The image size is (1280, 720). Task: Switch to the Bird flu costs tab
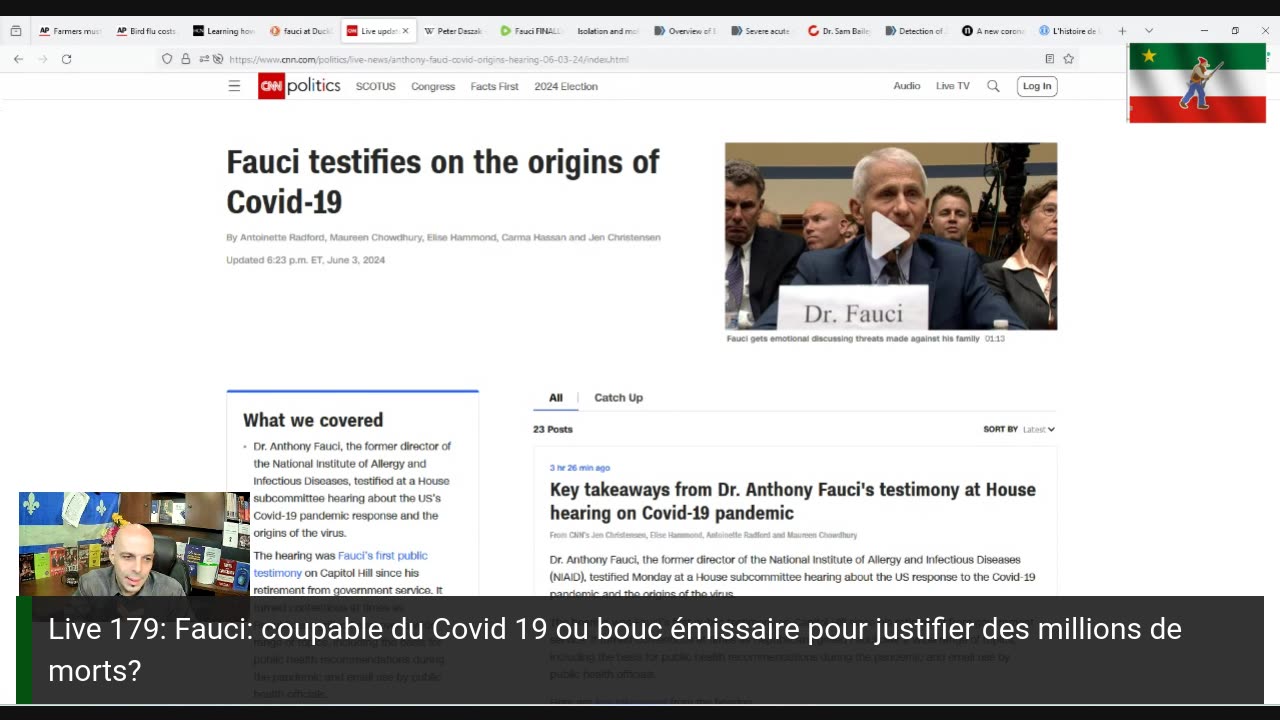(x=146, y=31)
